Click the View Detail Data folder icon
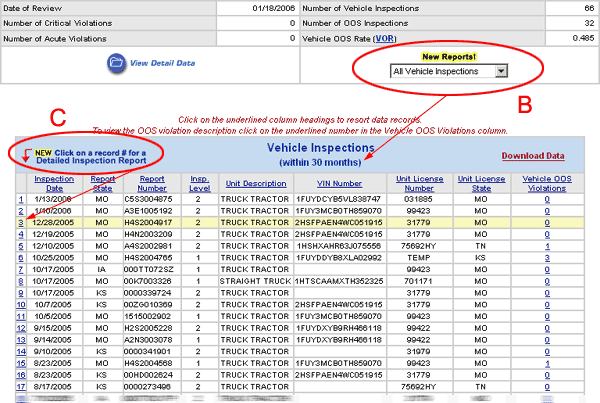 tap(116, 63)
